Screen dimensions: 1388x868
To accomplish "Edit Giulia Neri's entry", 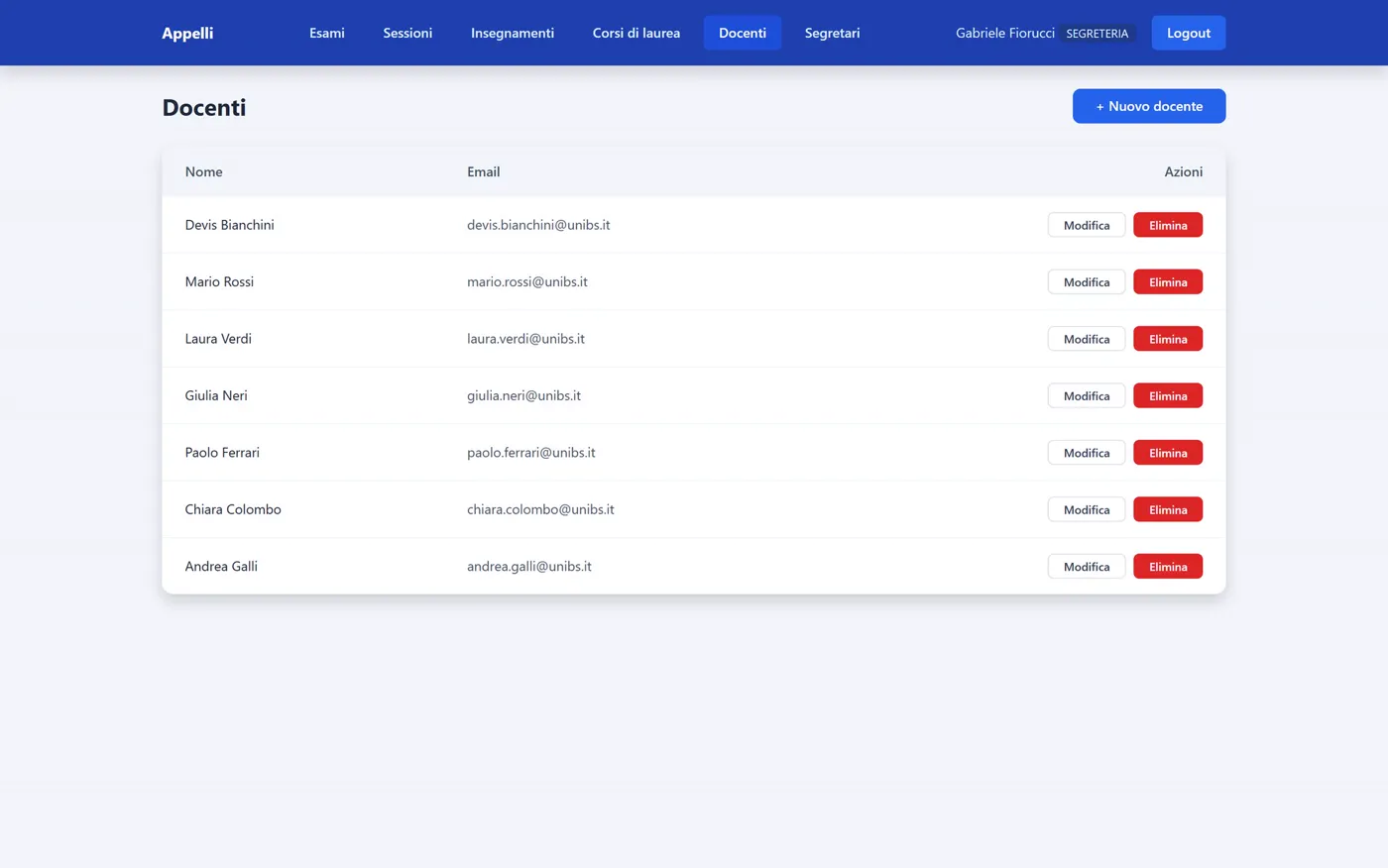I will (x=1087, y=396).
